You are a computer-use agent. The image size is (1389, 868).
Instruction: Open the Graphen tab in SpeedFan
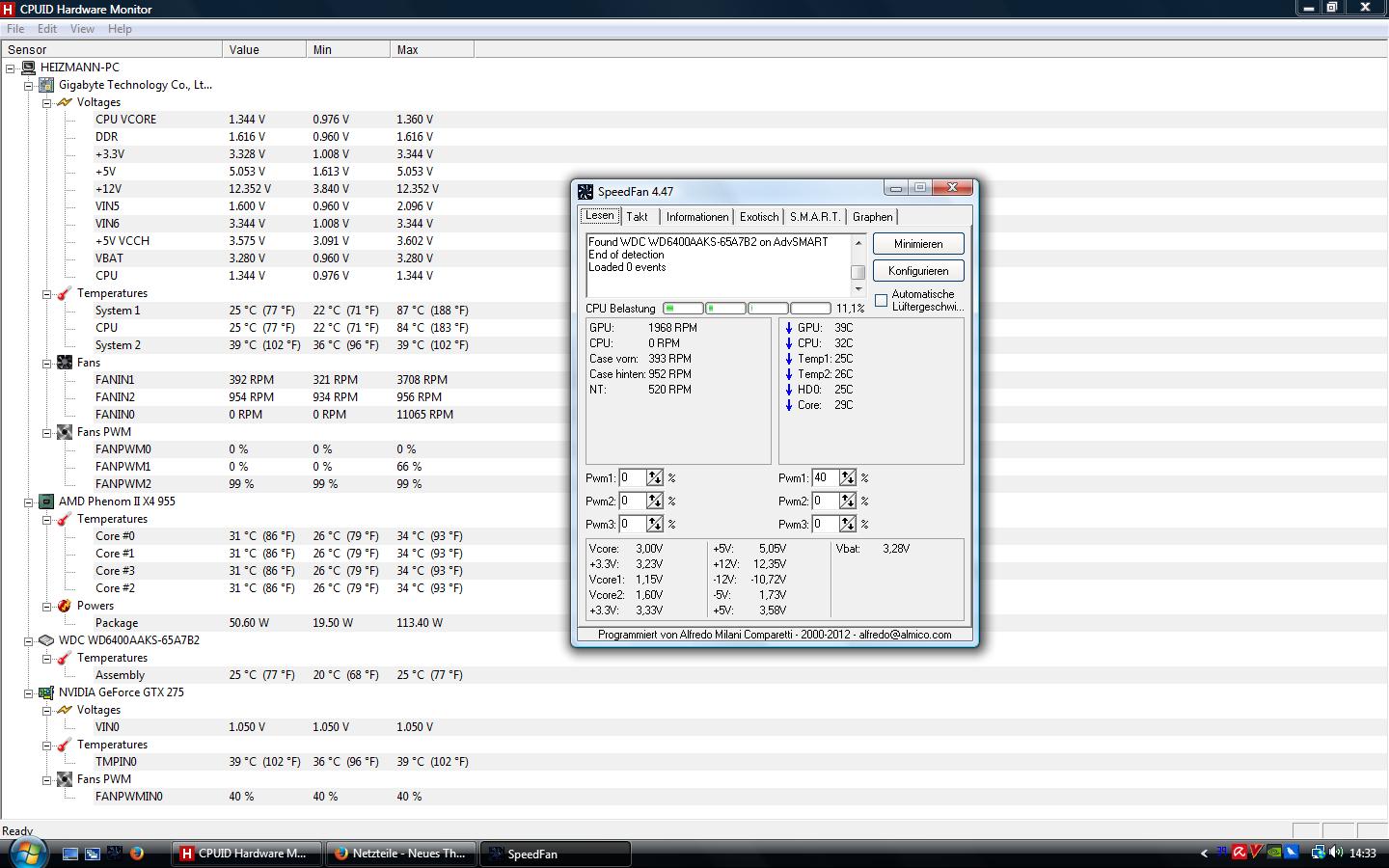[872, 217]
